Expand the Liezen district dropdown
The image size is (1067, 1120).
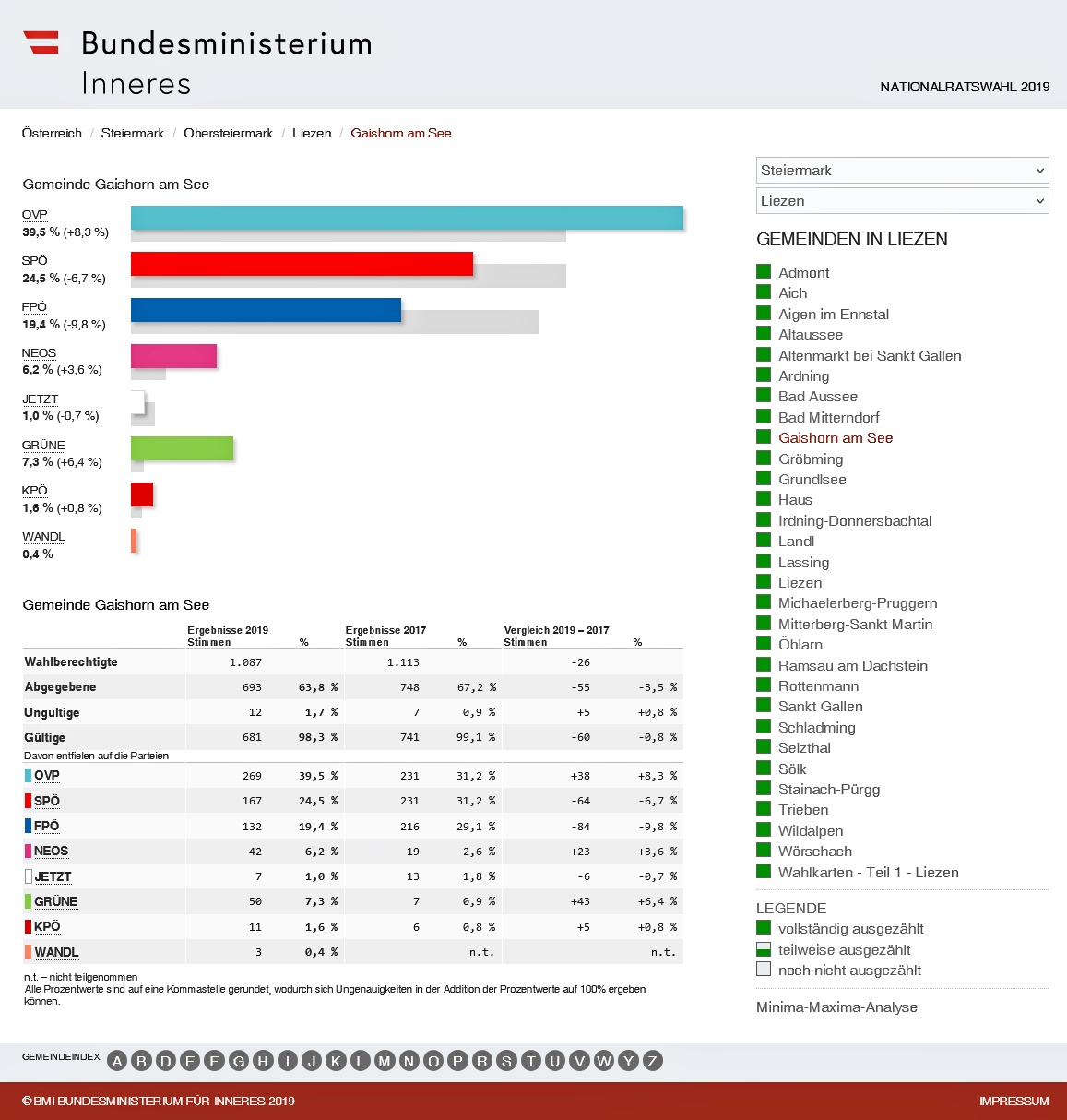tap(902, 201)
